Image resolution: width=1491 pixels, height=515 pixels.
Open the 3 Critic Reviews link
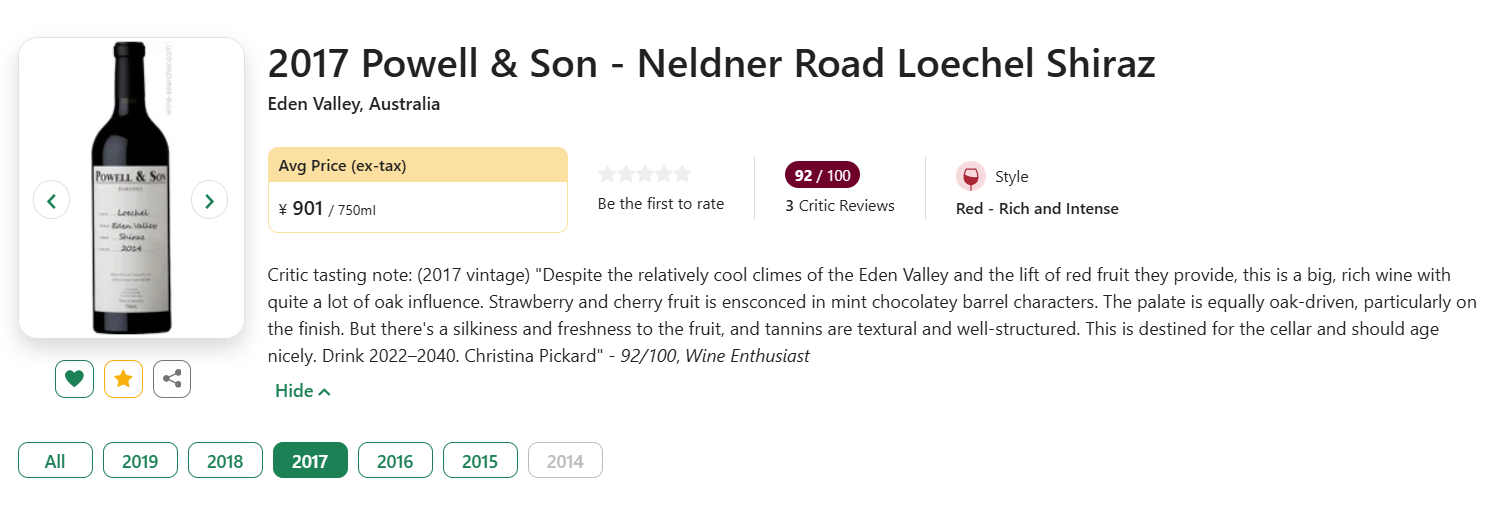[x=840, y=206]
